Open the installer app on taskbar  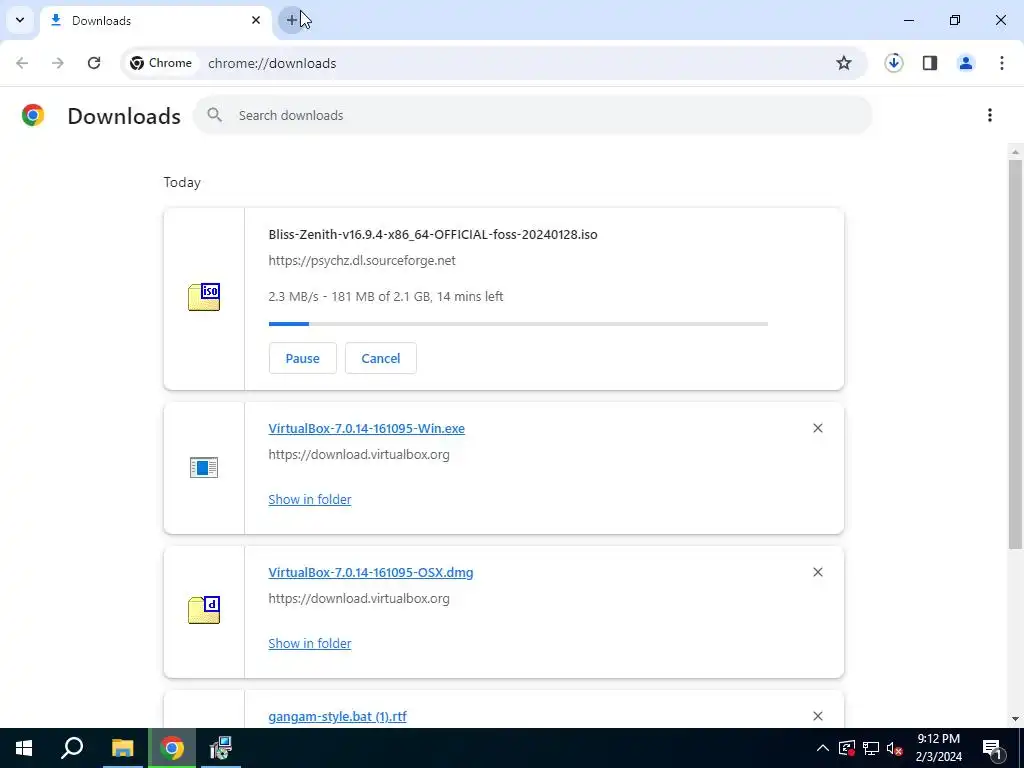221,748
